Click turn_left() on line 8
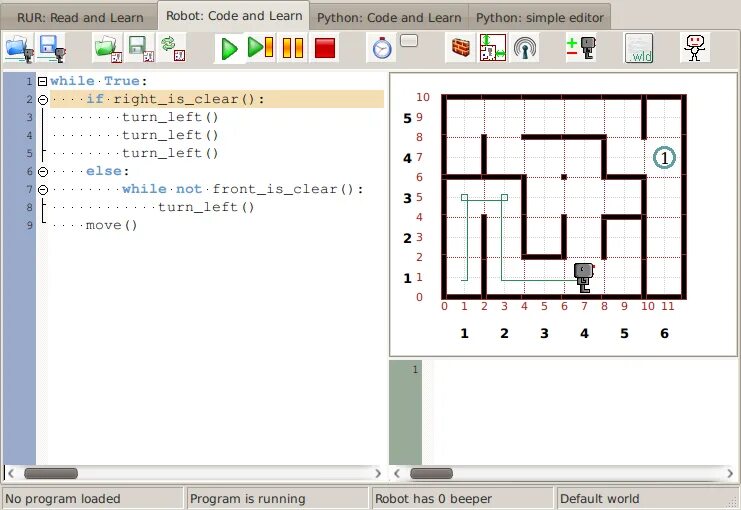The image size is (741, 510). click(206, 207)
